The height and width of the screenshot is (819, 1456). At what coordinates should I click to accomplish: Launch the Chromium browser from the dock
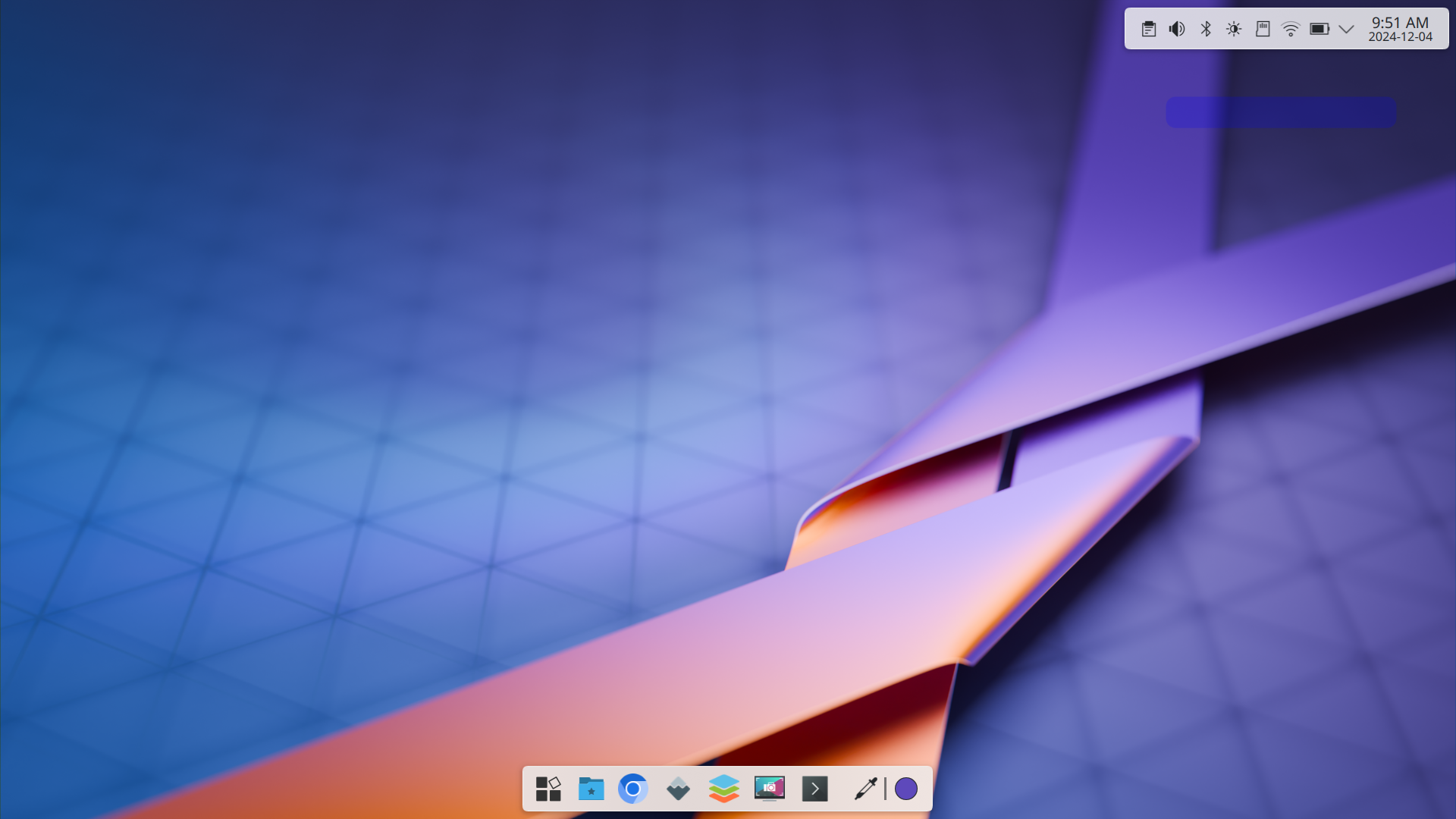point(633,789)
